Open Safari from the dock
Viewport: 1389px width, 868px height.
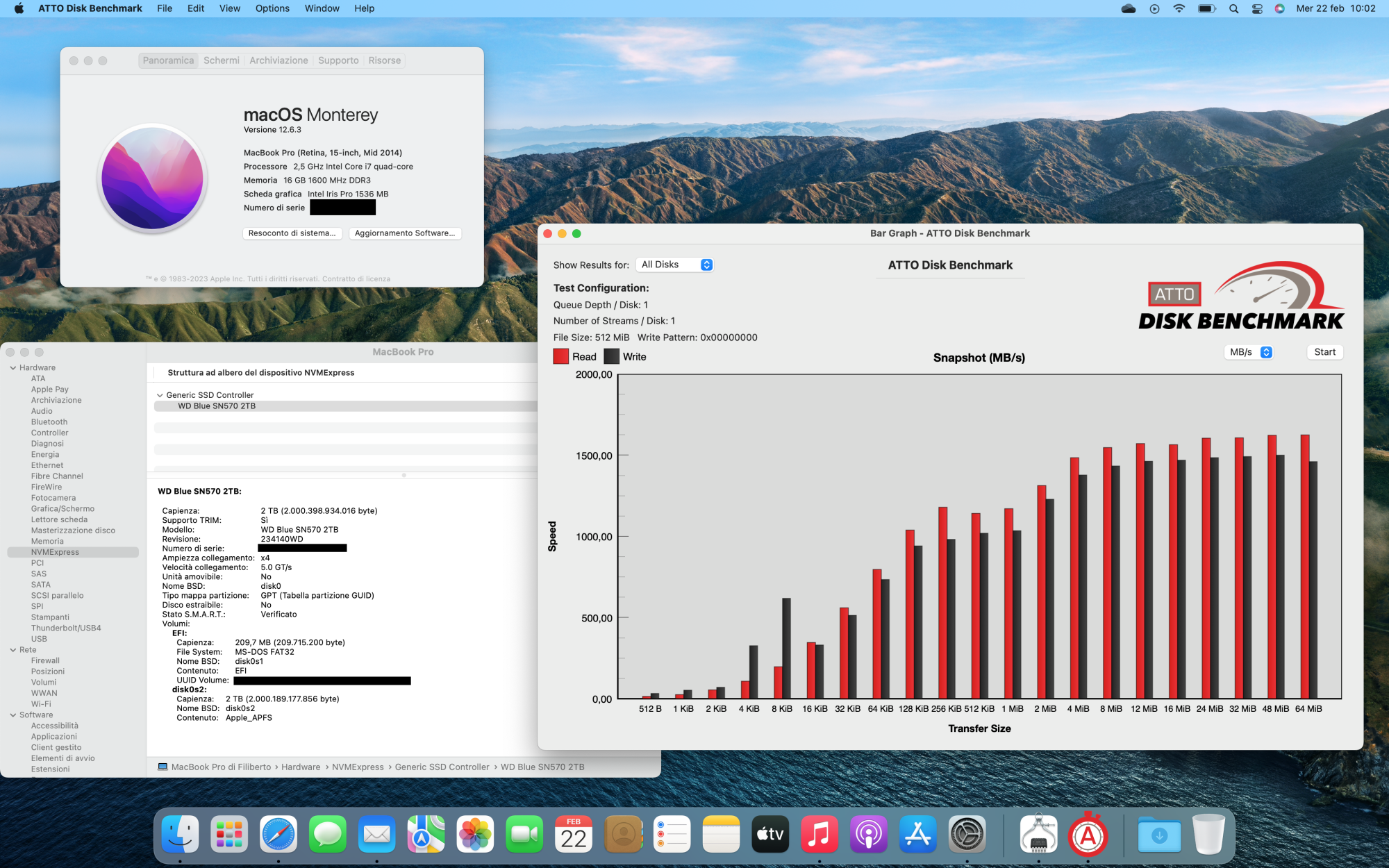pyautogui.click(x=278, y=834)
